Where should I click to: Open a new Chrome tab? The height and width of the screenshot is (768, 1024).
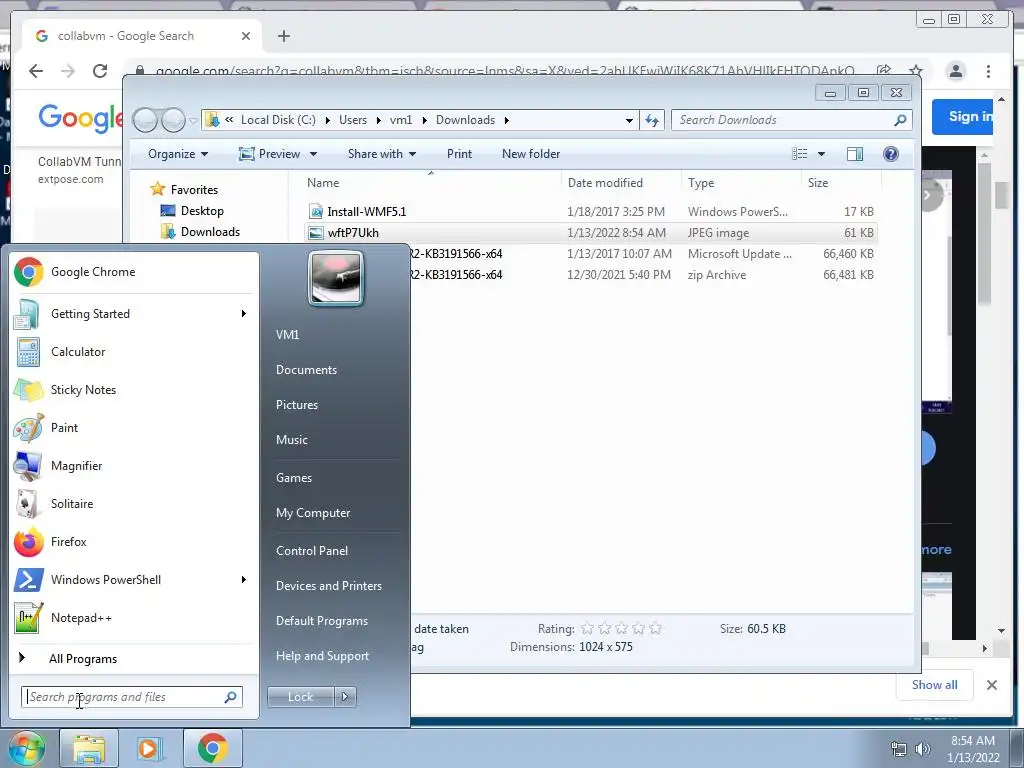coord(283,36)
